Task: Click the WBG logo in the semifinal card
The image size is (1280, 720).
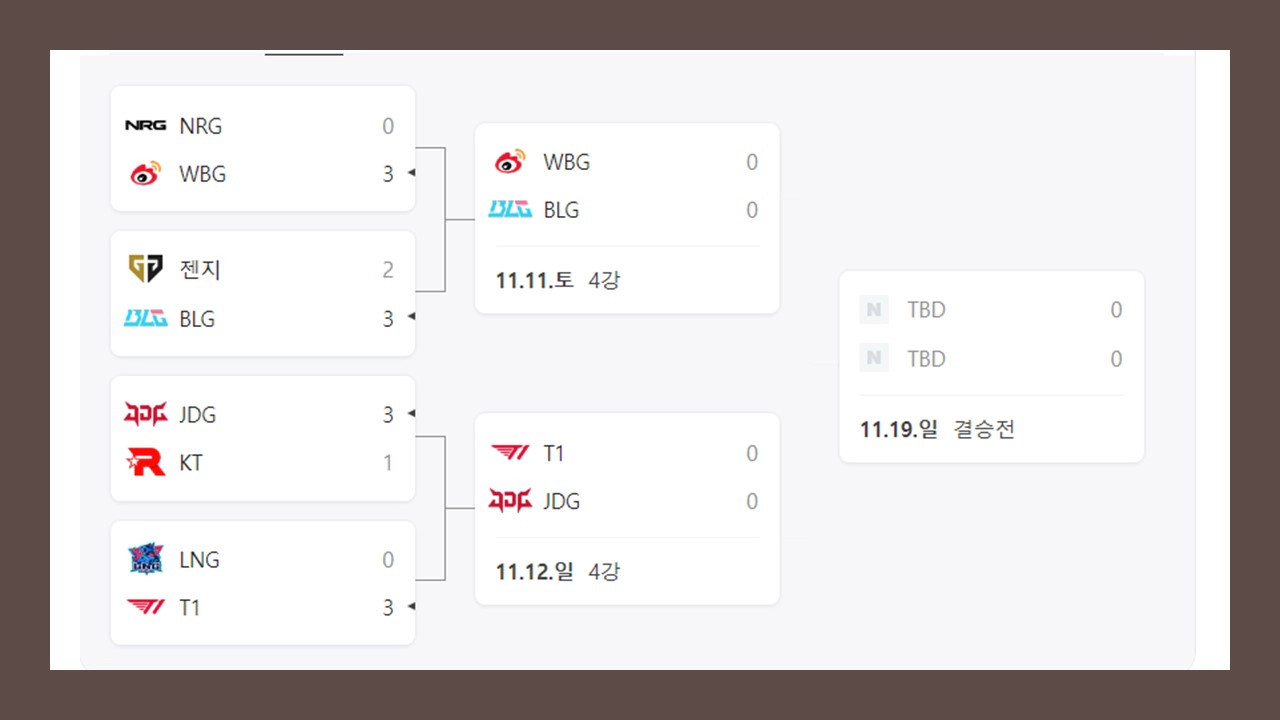Action: tap(511, 161)
